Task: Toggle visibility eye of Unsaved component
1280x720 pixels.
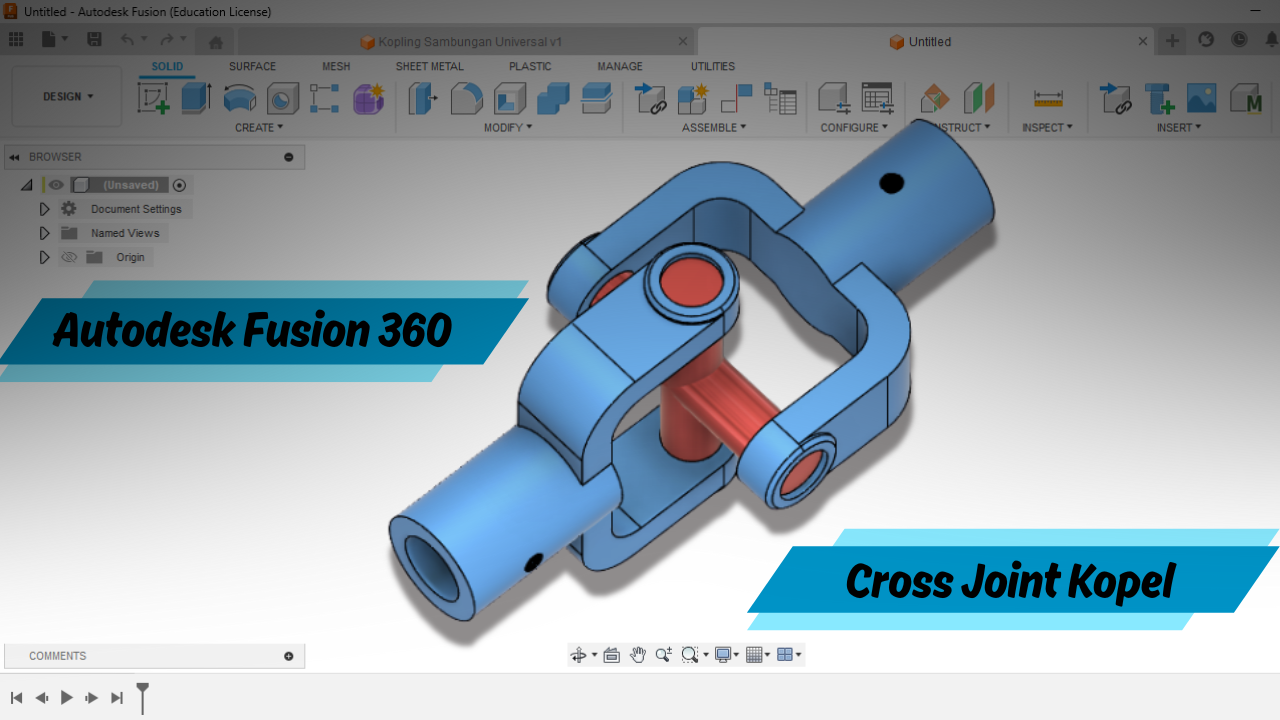Action: tap(56, 185)
